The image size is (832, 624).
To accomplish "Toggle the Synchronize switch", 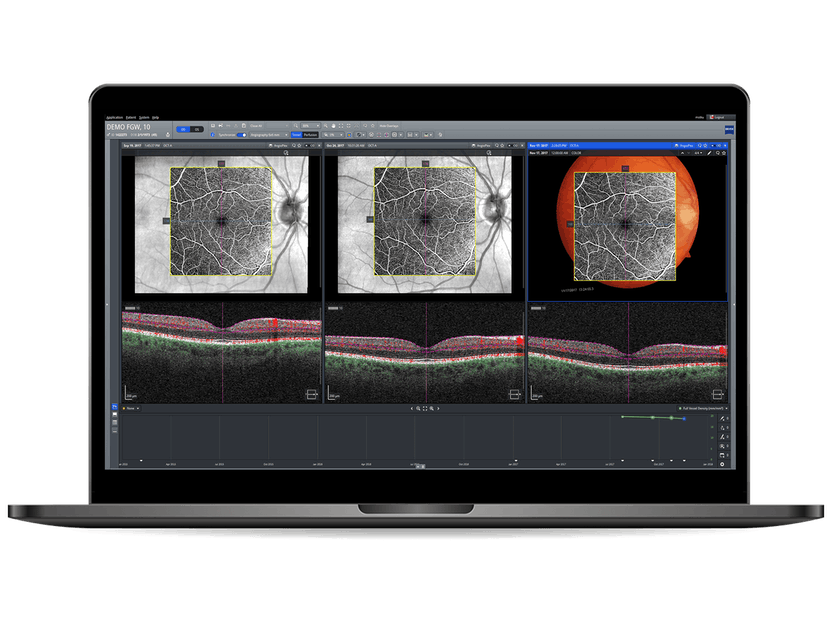I will [241, 134].
